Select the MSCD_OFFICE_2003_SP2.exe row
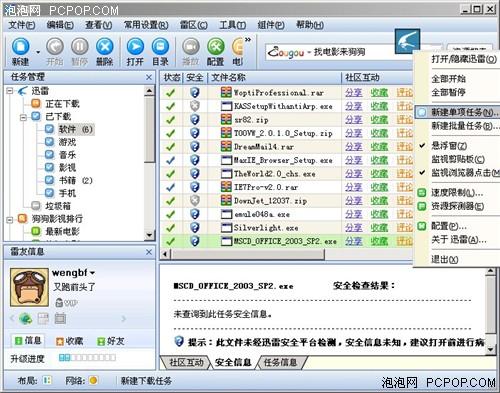This screenshot has height=393, width=500. 287,241
